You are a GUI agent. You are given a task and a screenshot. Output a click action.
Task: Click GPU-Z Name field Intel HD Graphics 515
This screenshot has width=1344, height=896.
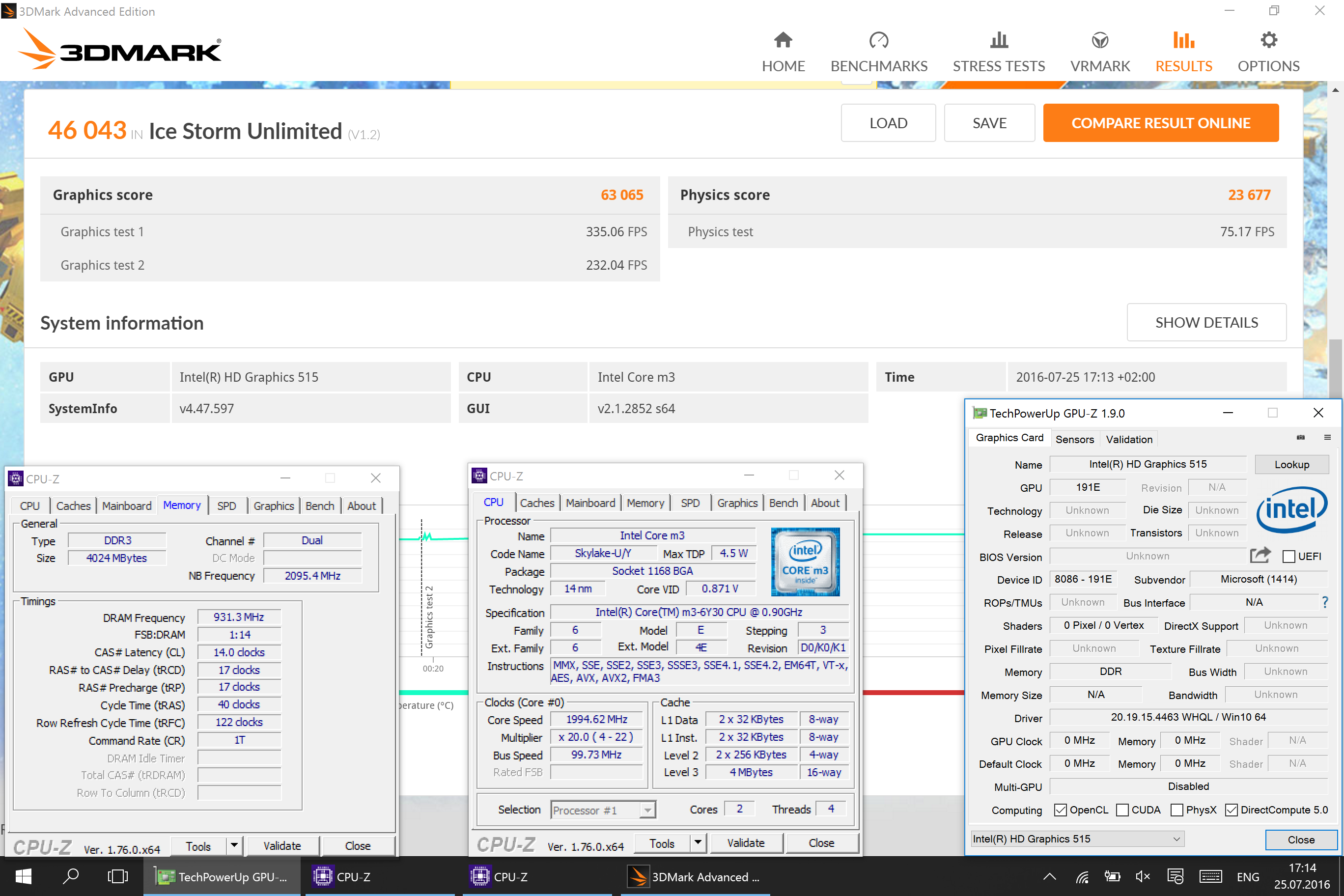click(1148, 464)
